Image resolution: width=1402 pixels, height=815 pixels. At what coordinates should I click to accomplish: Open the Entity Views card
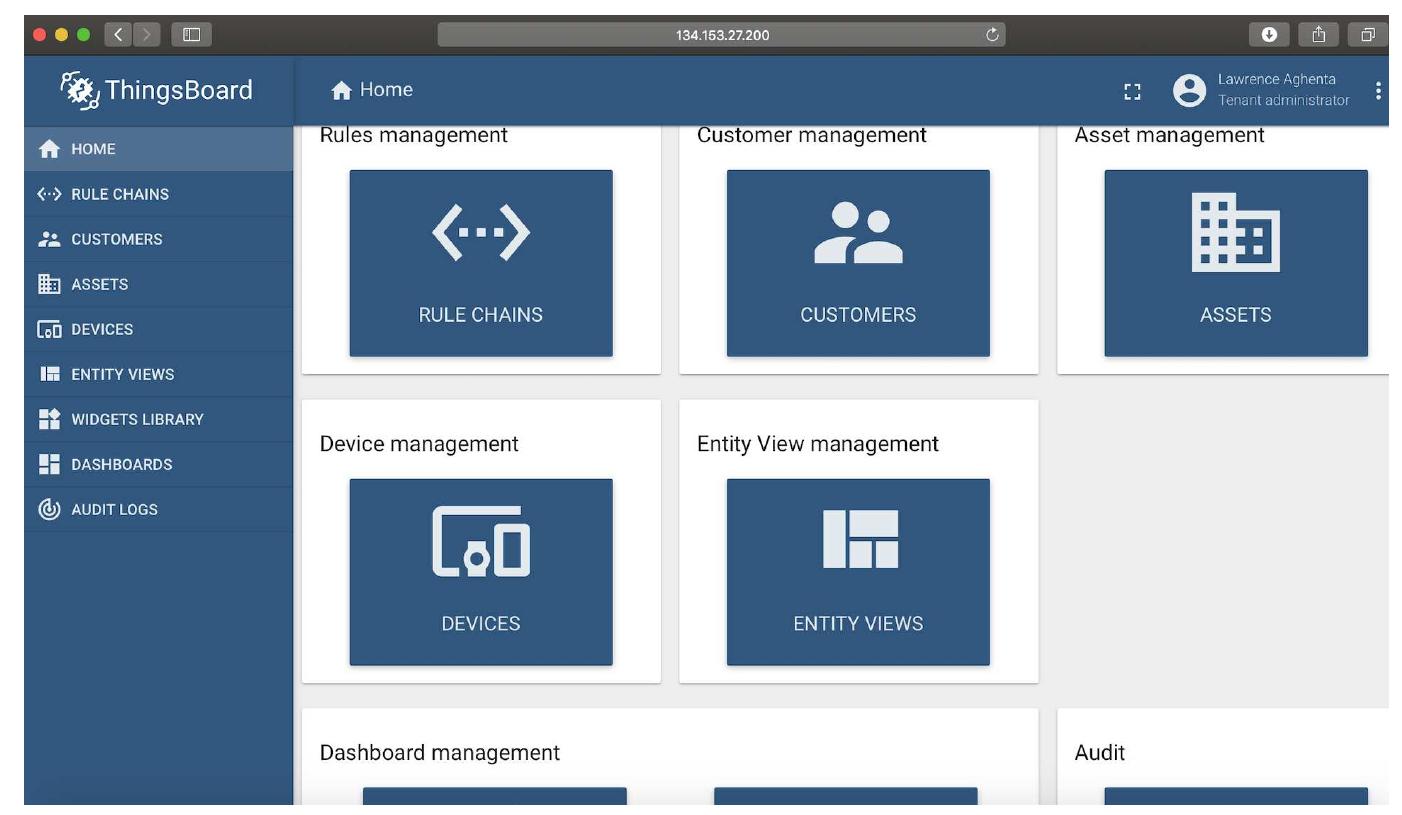857,572
